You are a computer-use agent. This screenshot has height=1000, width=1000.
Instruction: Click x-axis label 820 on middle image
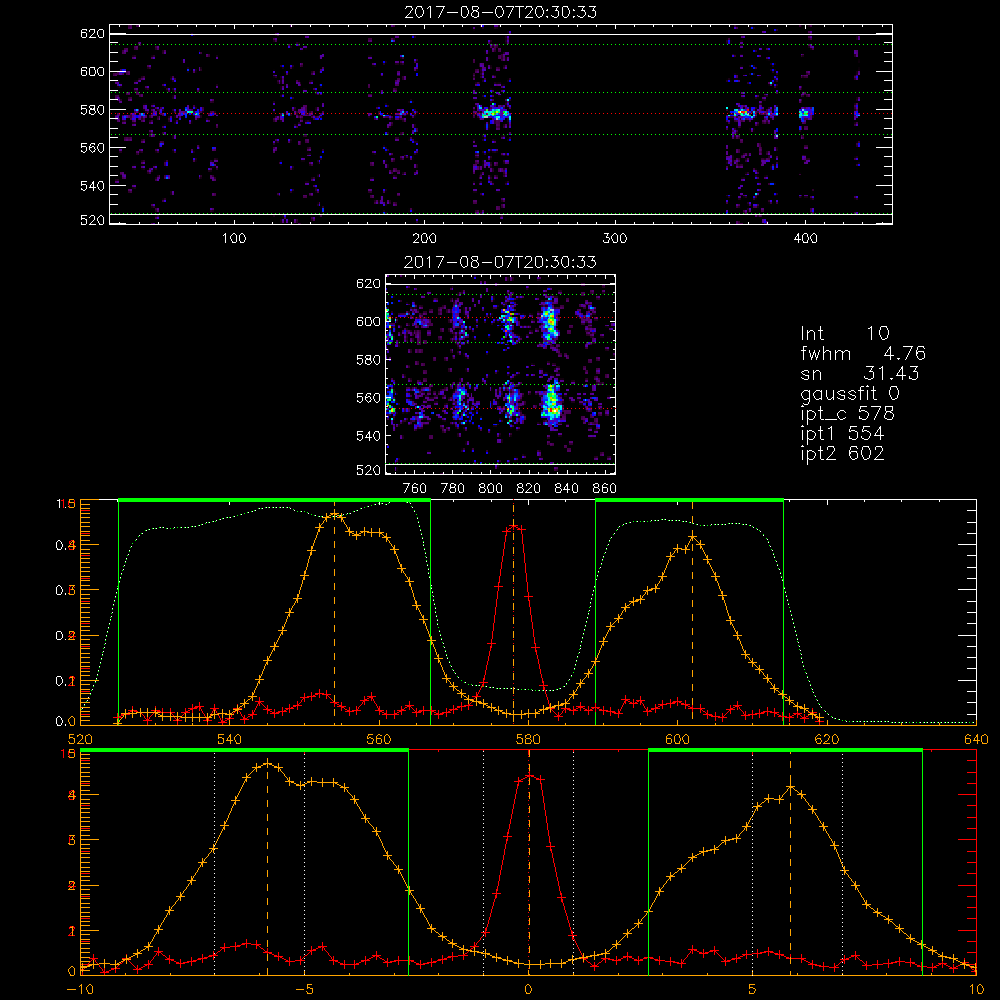[x=529, y=489]
